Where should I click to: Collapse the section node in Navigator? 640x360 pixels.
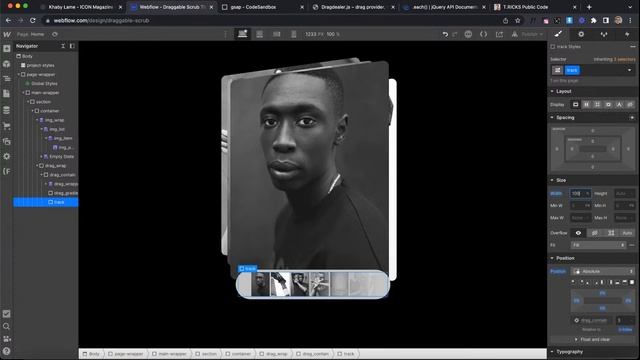point(28,102)
